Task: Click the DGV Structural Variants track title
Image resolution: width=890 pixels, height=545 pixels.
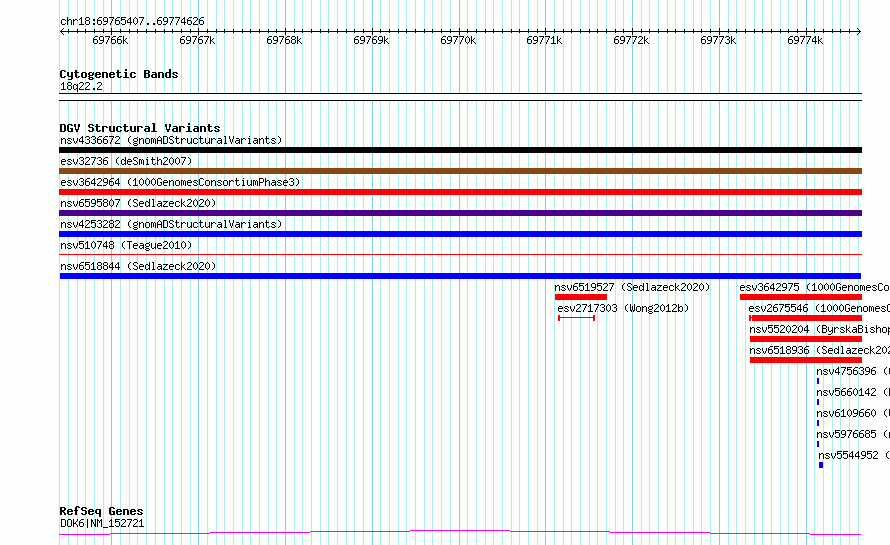Action: click(140, 128)
